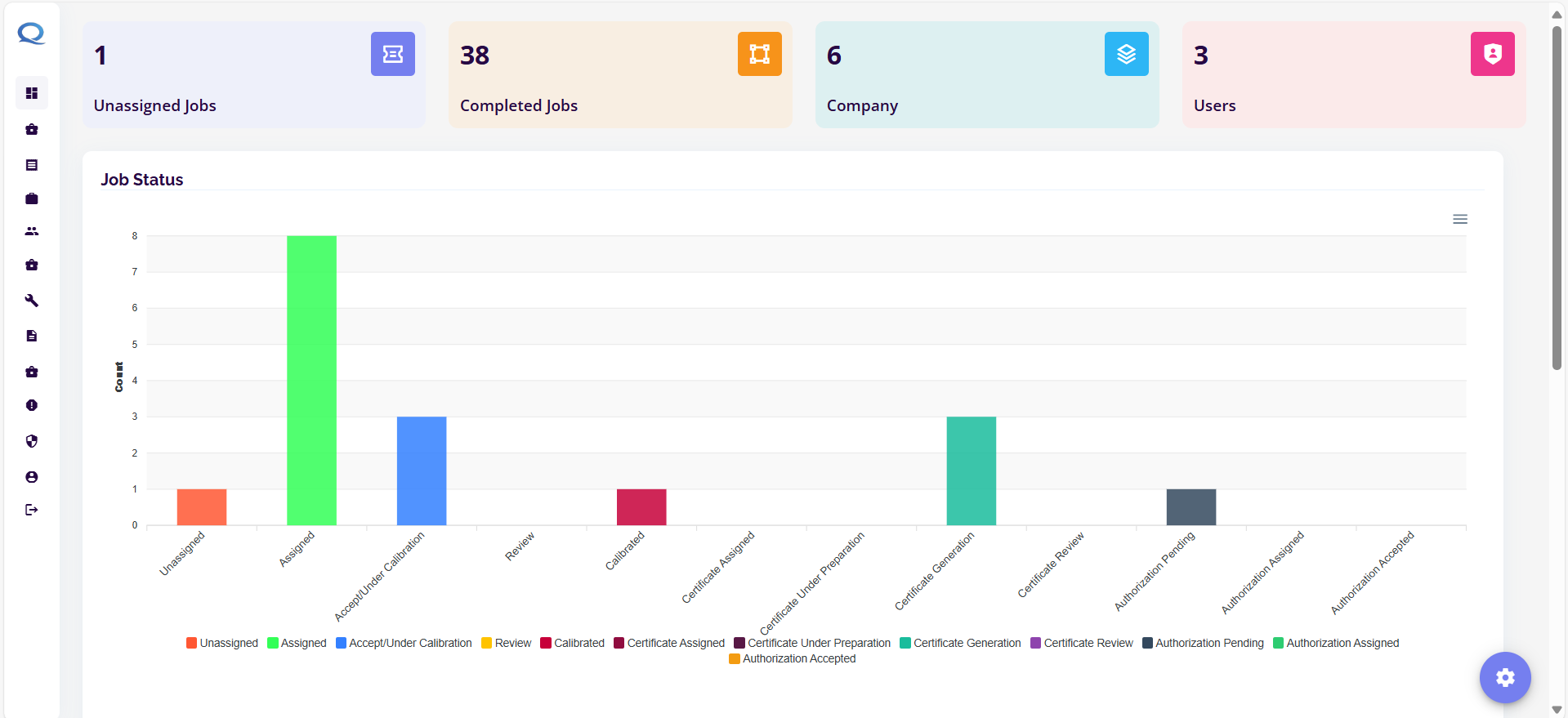Image resolution: width=1568 pixels, height=718 pixels.
Task: Click the list document icon in sidebar
Action: [x=32, y=165]
